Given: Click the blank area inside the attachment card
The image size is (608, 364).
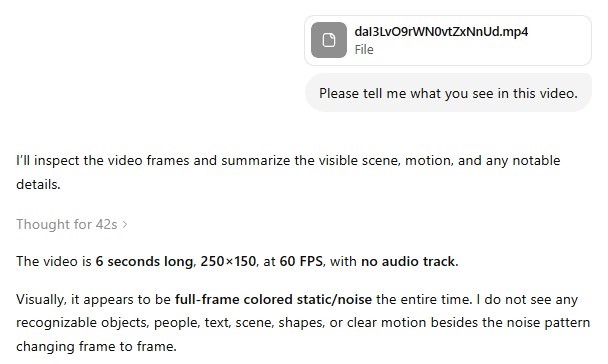Looking at the screenshot, I should (x=558, y=50).
